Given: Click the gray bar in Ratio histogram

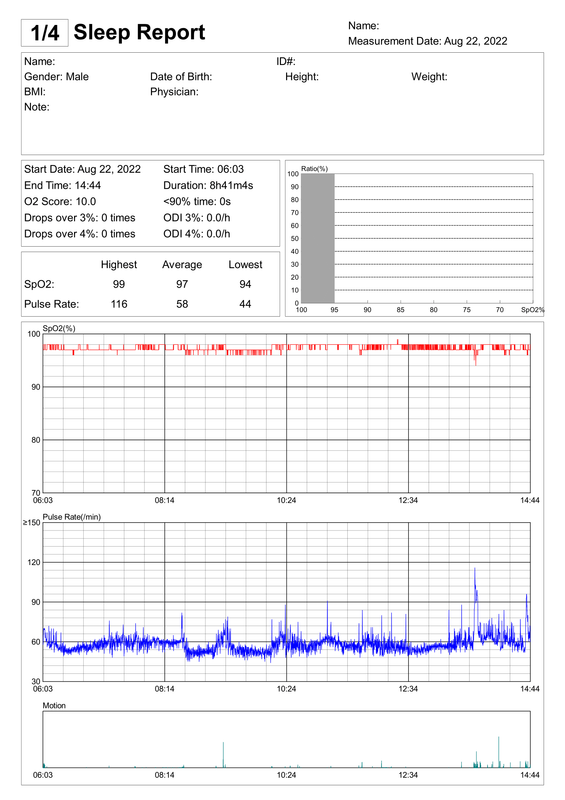Looking at the screenshot, I should [x=318, y=238].
